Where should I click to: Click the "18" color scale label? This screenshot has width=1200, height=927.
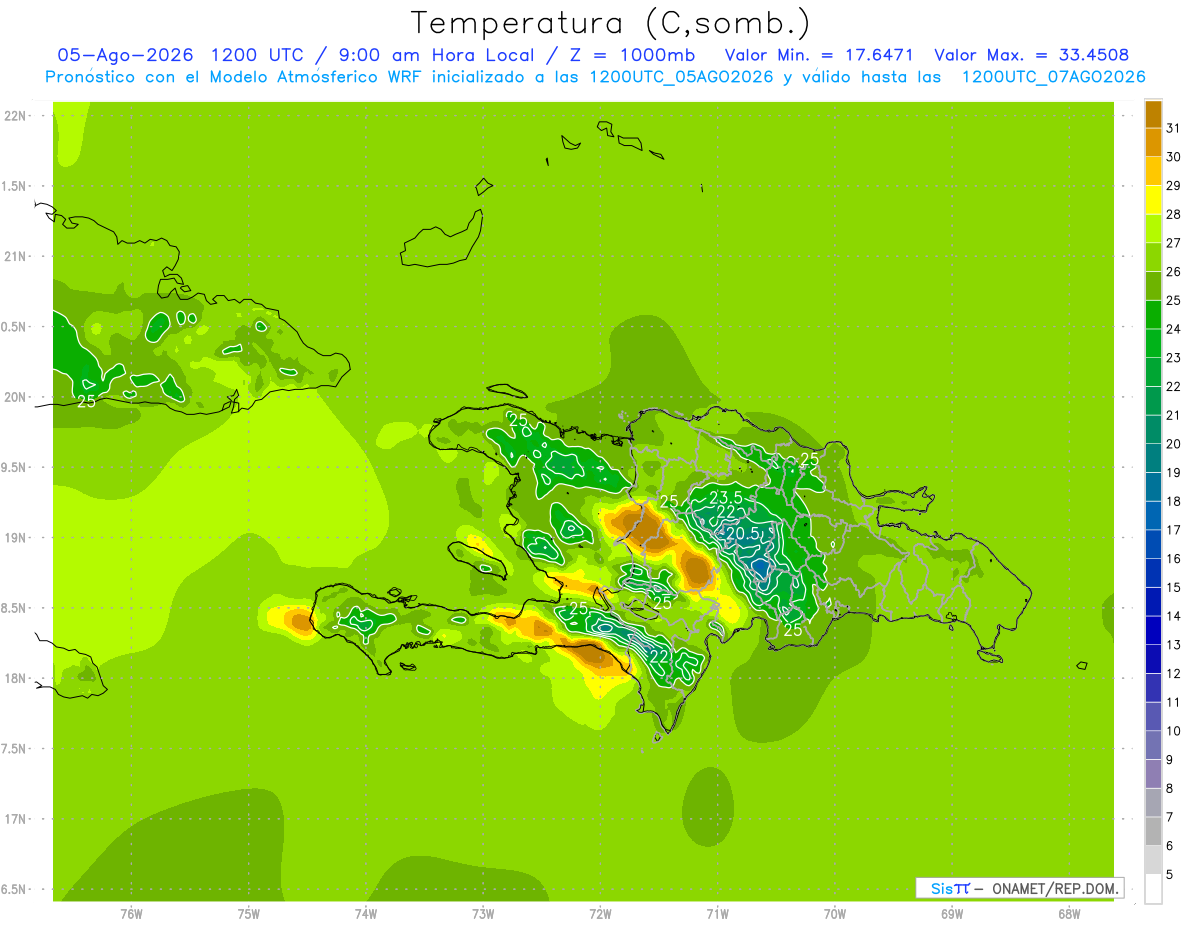(1174, 501)
